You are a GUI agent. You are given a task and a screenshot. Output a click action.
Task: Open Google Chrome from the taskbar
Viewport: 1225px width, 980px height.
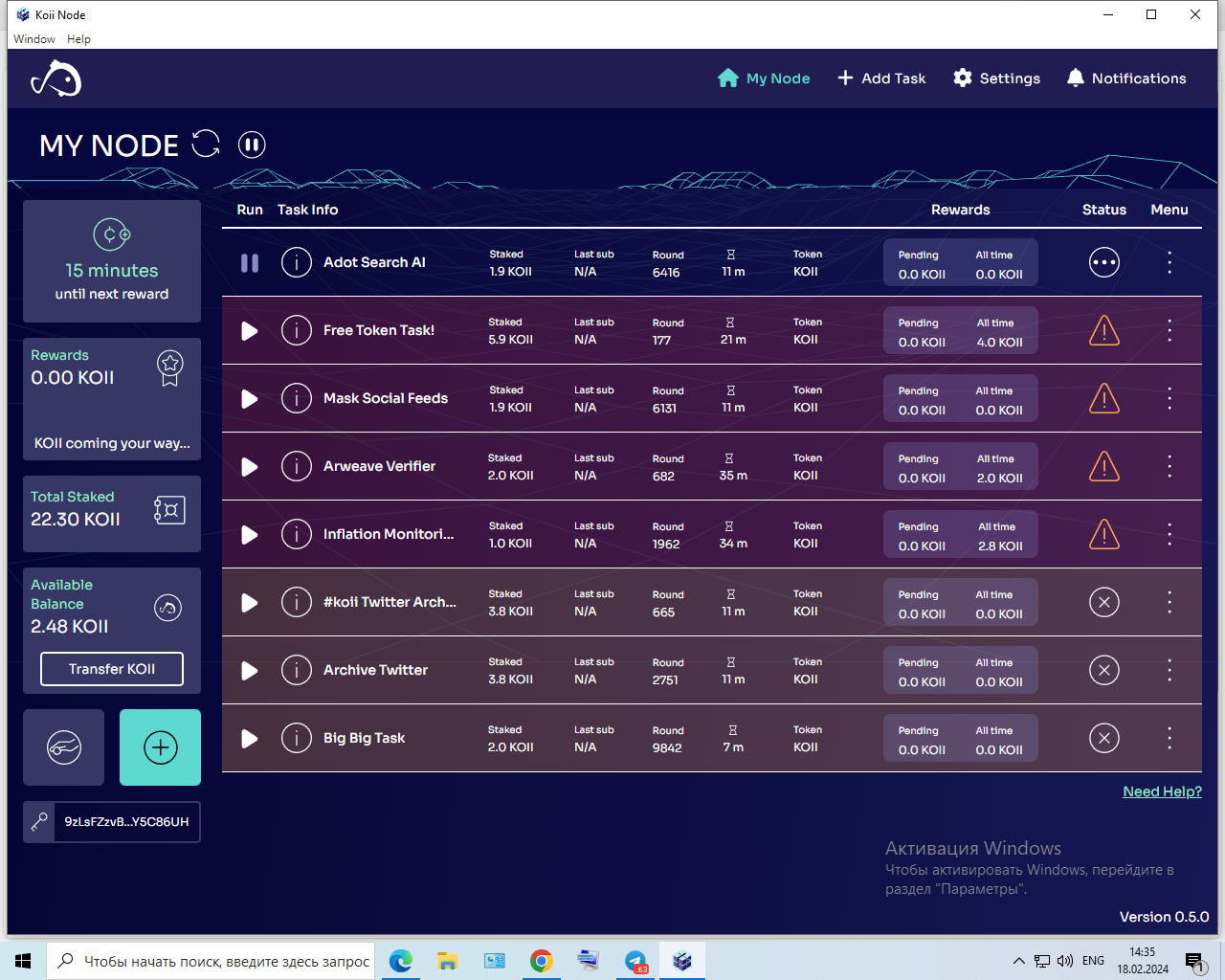542,961
